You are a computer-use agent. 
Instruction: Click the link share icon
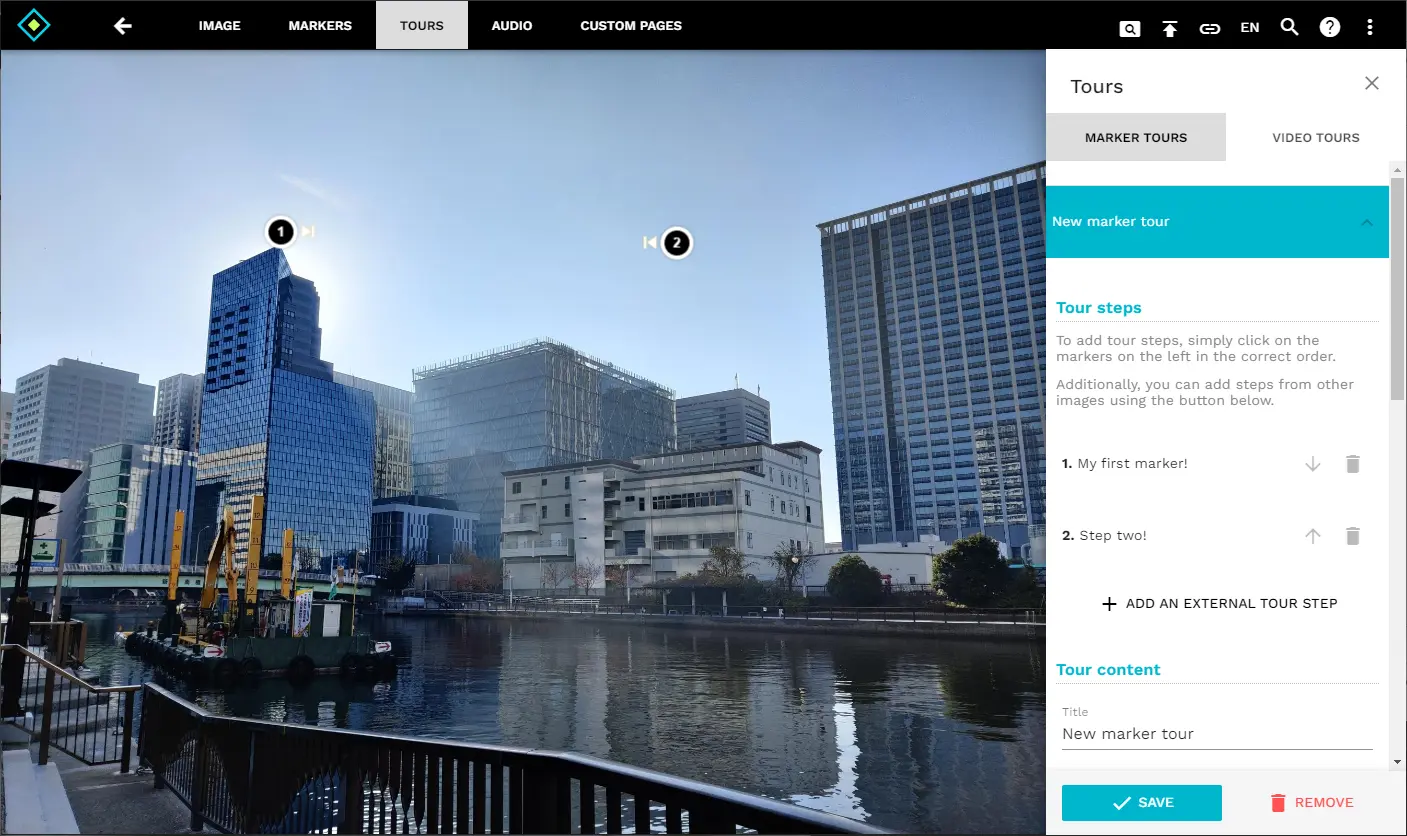[x=1210, y=28]
